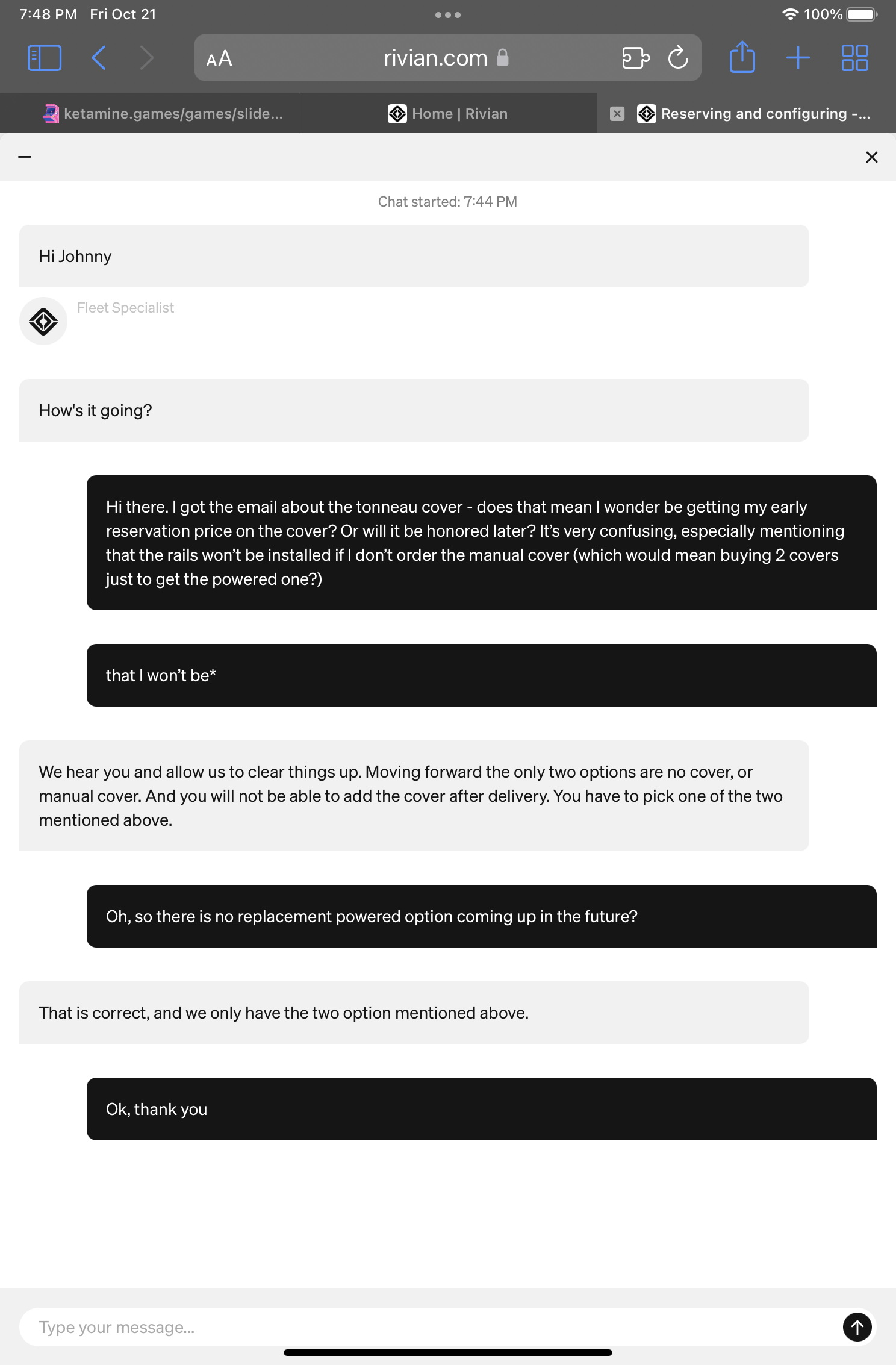Open the extensions puzzle icon

[635, 58]
